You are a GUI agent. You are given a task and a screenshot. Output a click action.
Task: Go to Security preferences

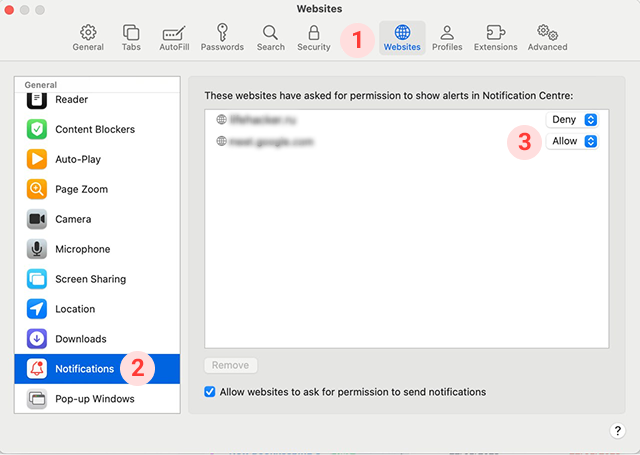click(x=313, y=38)
